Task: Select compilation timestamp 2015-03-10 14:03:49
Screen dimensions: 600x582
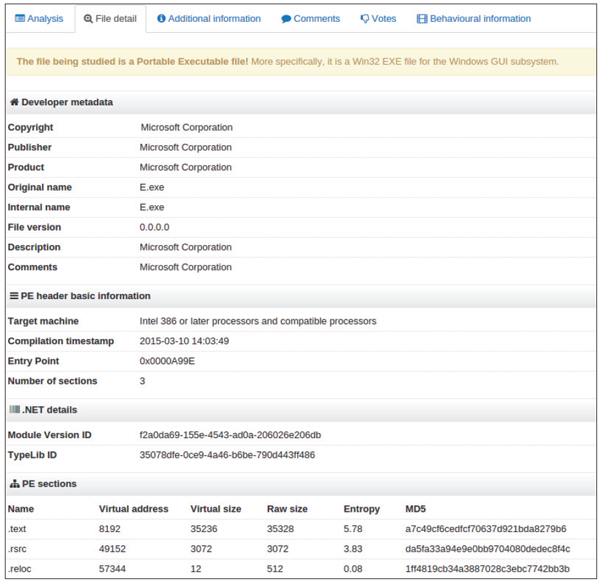Action: tap(184, 341)
